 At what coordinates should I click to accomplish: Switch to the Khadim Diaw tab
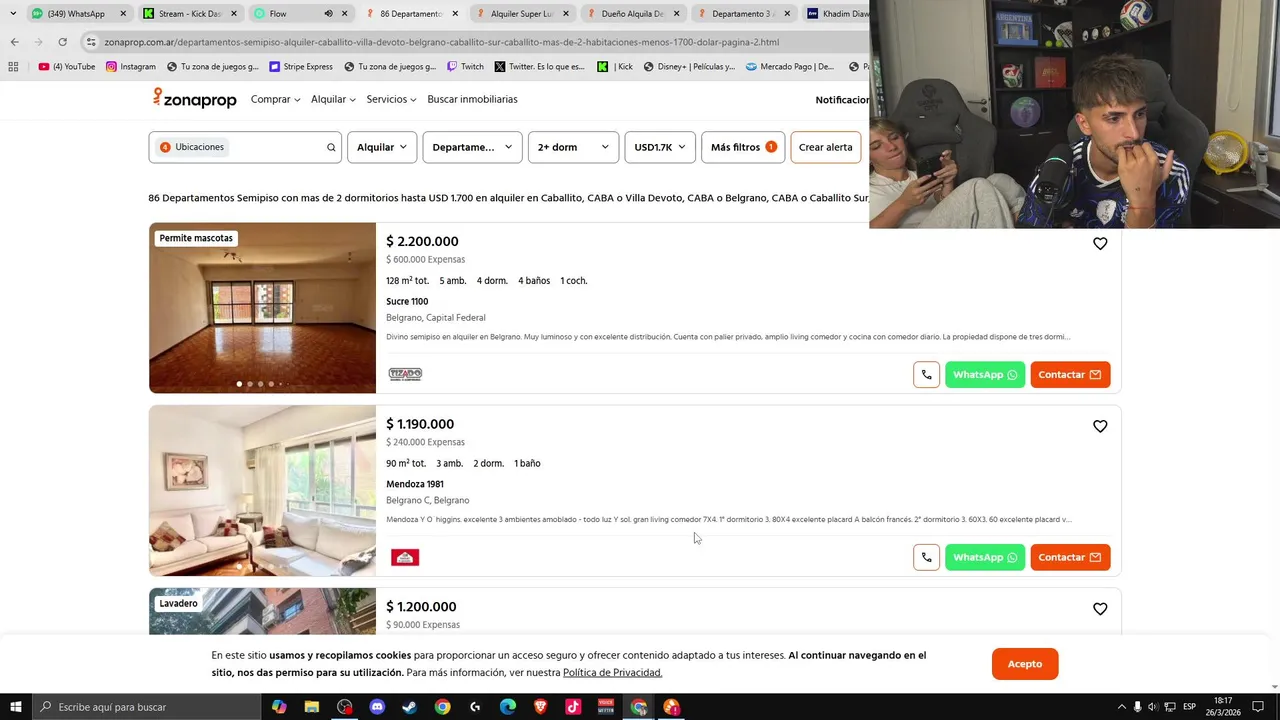(838, 14)
